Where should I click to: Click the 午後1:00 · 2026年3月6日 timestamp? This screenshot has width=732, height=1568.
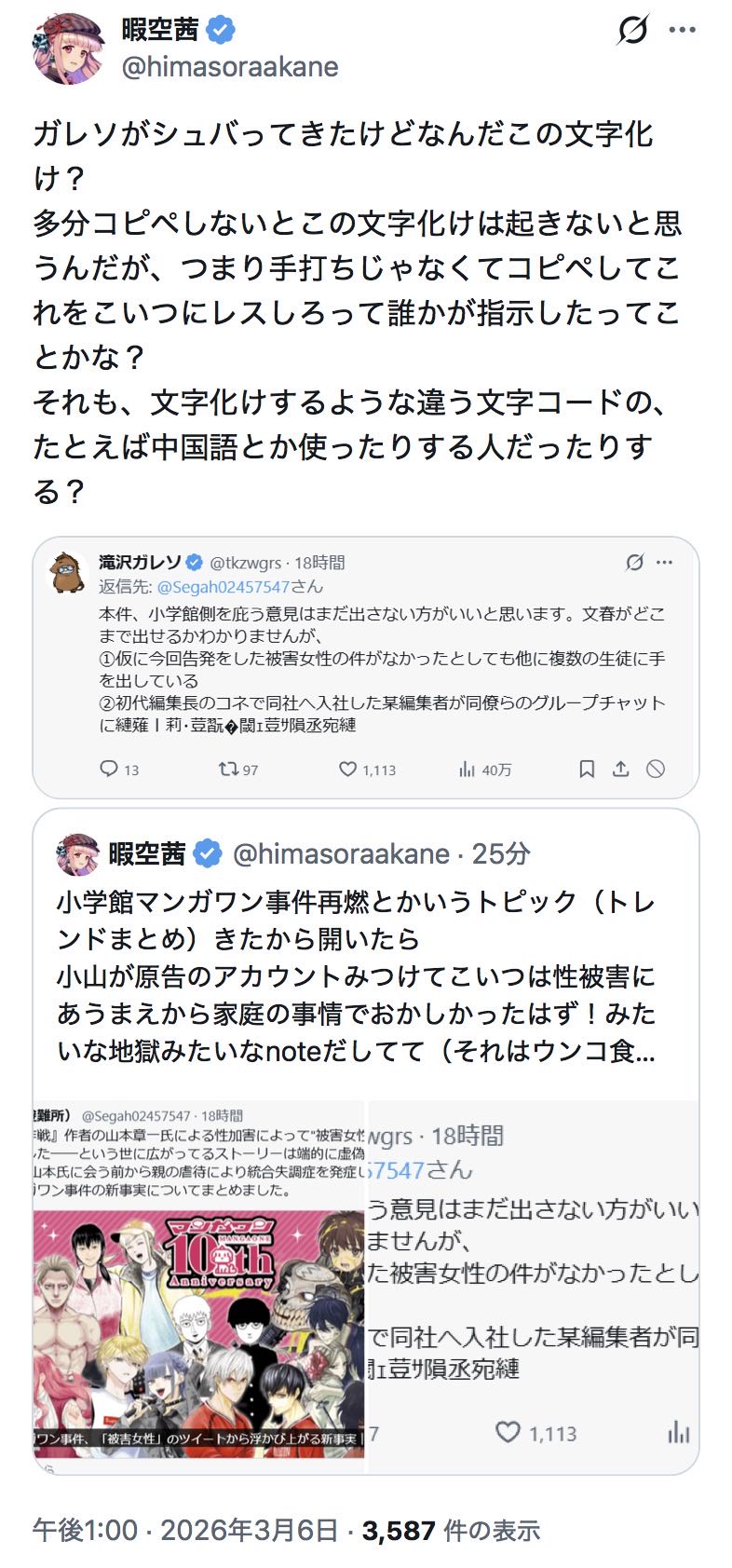184,1530
